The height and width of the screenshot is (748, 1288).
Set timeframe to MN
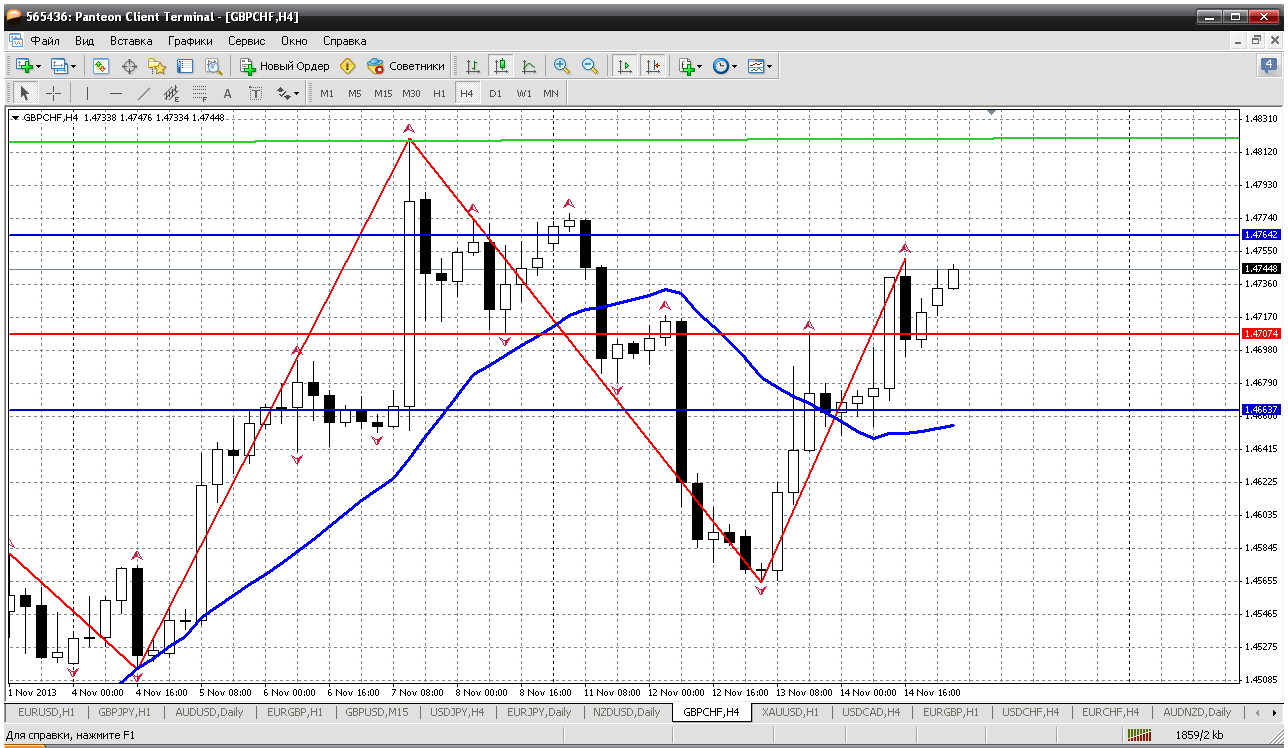point(550,93)
